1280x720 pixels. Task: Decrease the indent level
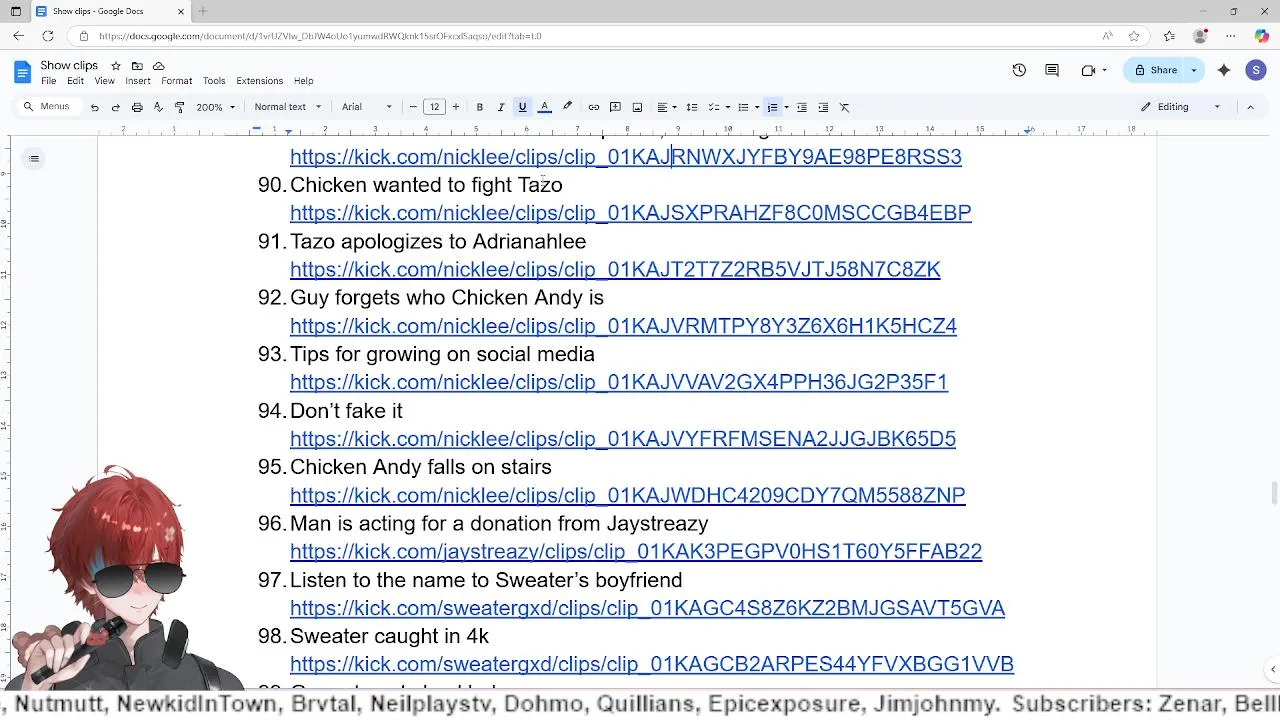pos(801,107)
